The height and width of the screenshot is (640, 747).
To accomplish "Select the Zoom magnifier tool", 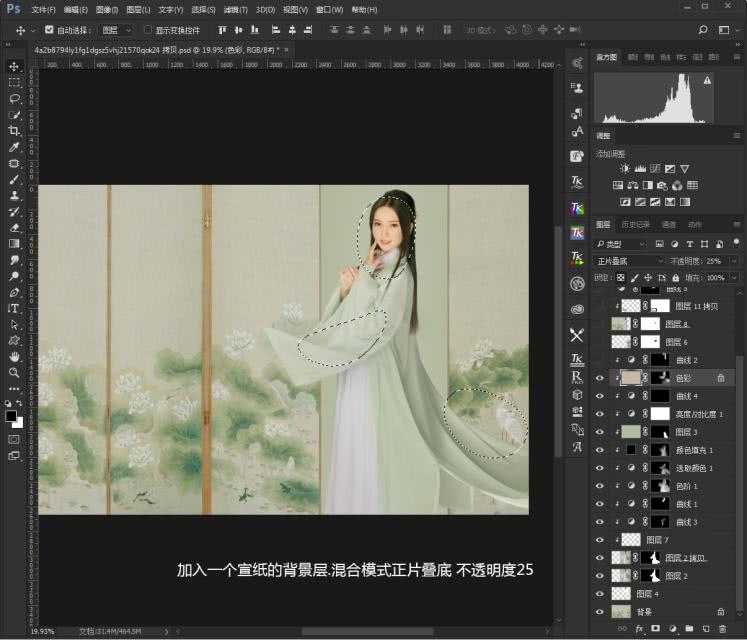I will pos(14,372).
